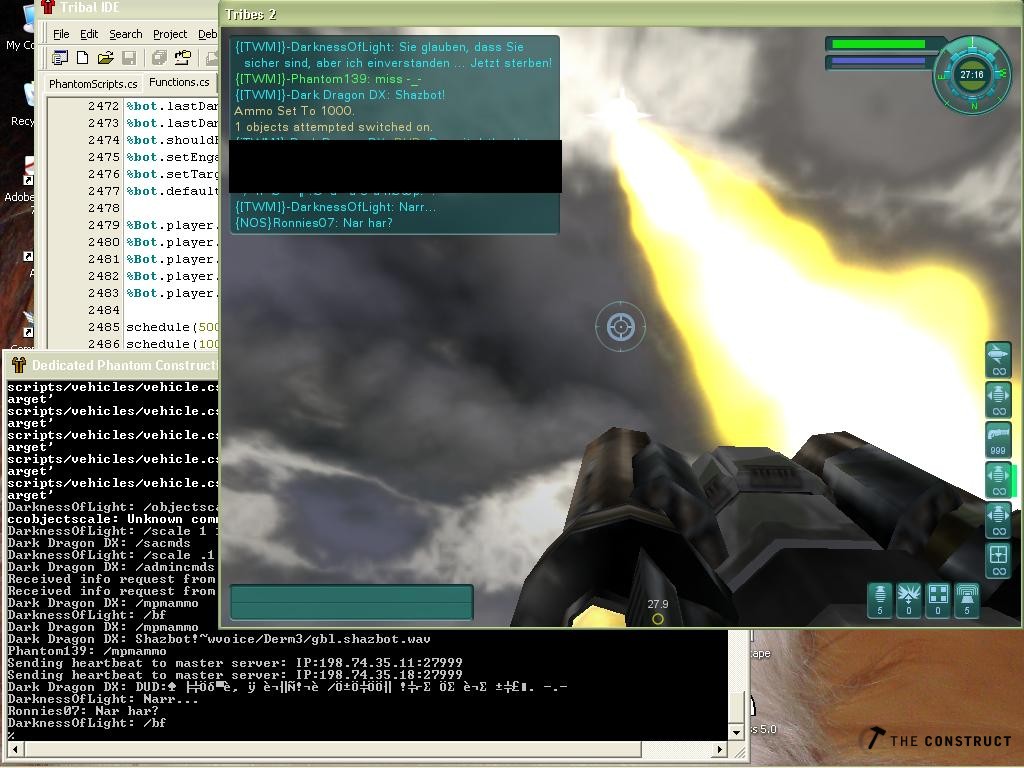1024x768 pixels.
Task: Open the File menu in Tribal IDE
Action: click(61, 34)
